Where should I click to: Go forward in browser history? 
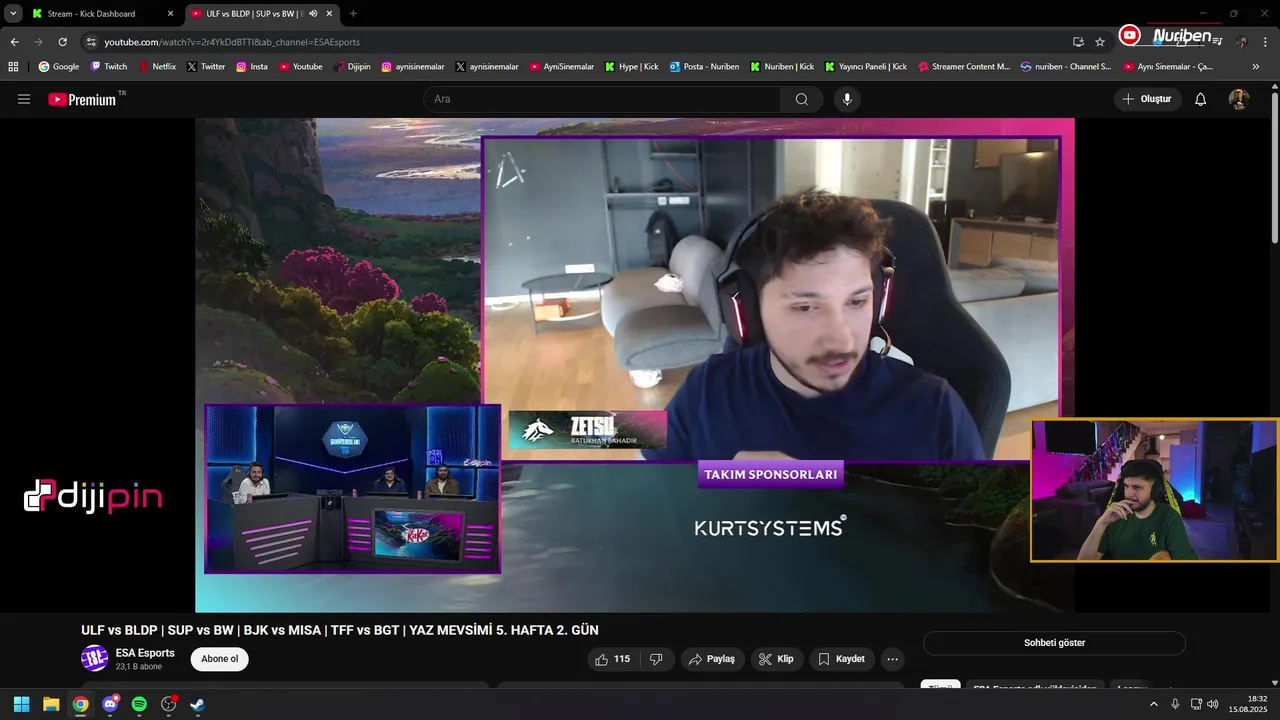coord(38,42)
